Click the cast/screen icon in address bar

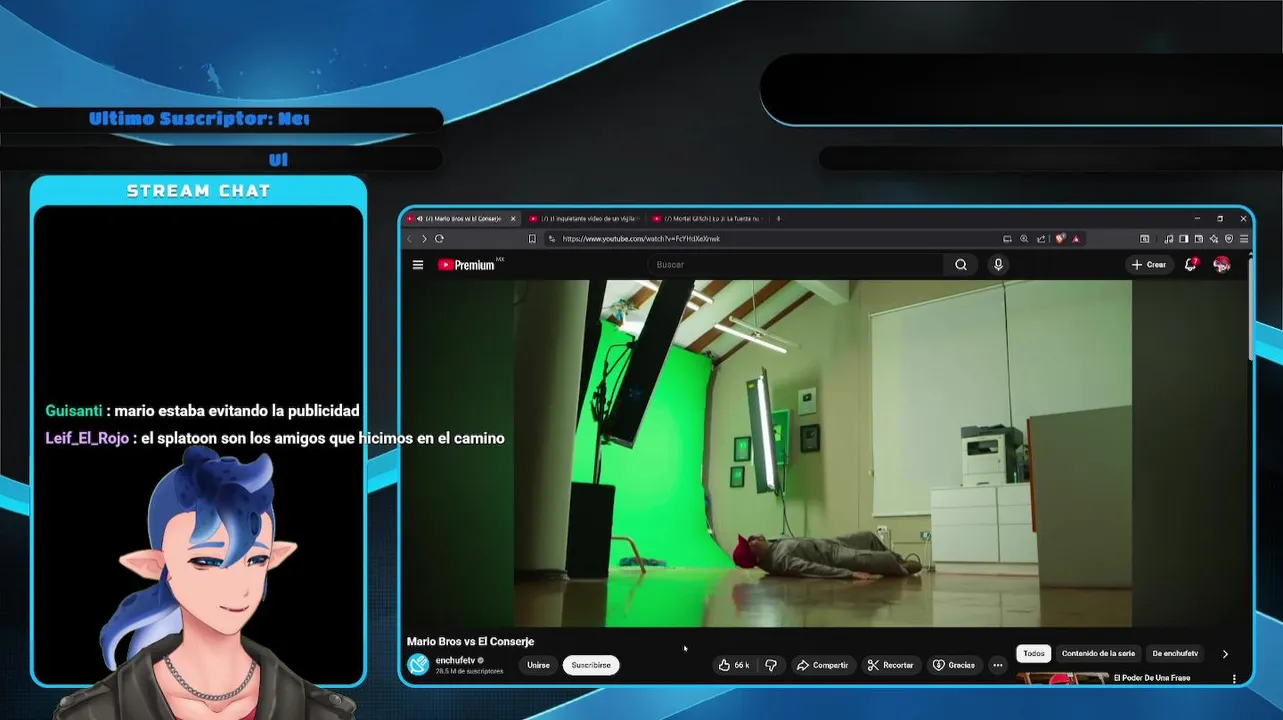click(x=1007, y=239)
